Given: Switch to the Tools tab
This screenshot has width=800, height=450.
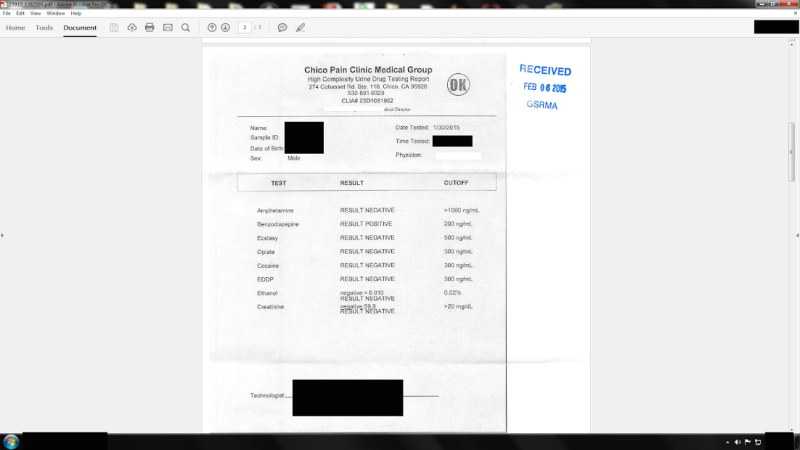Looking at the screenshot, I should pos(44,27).
